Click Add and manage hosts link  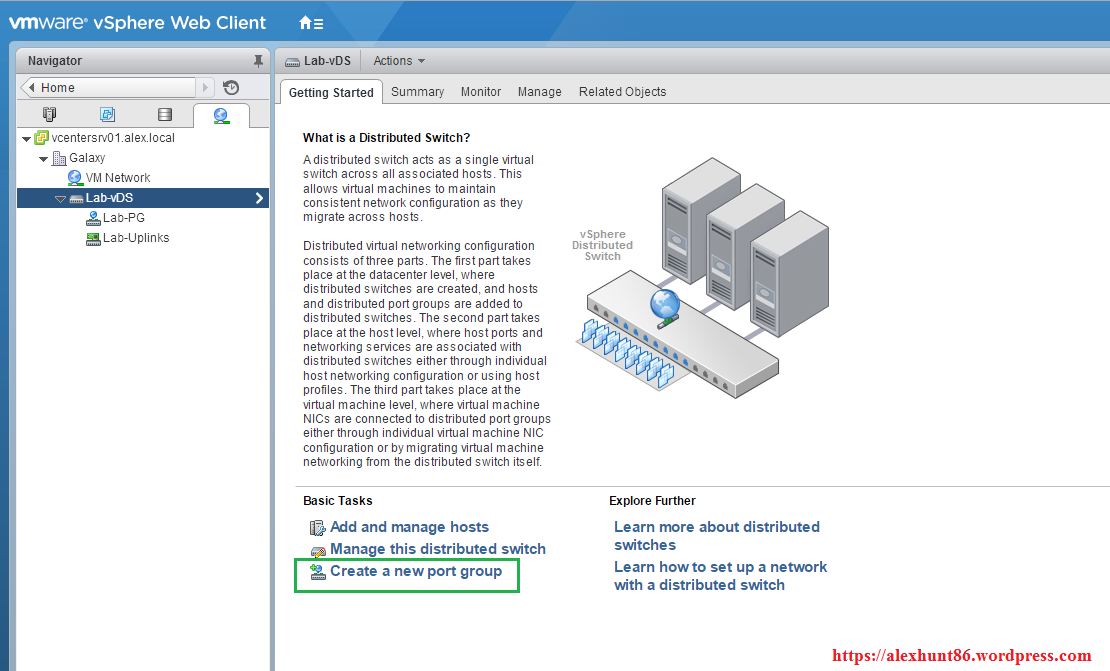[x=409, y=527]
